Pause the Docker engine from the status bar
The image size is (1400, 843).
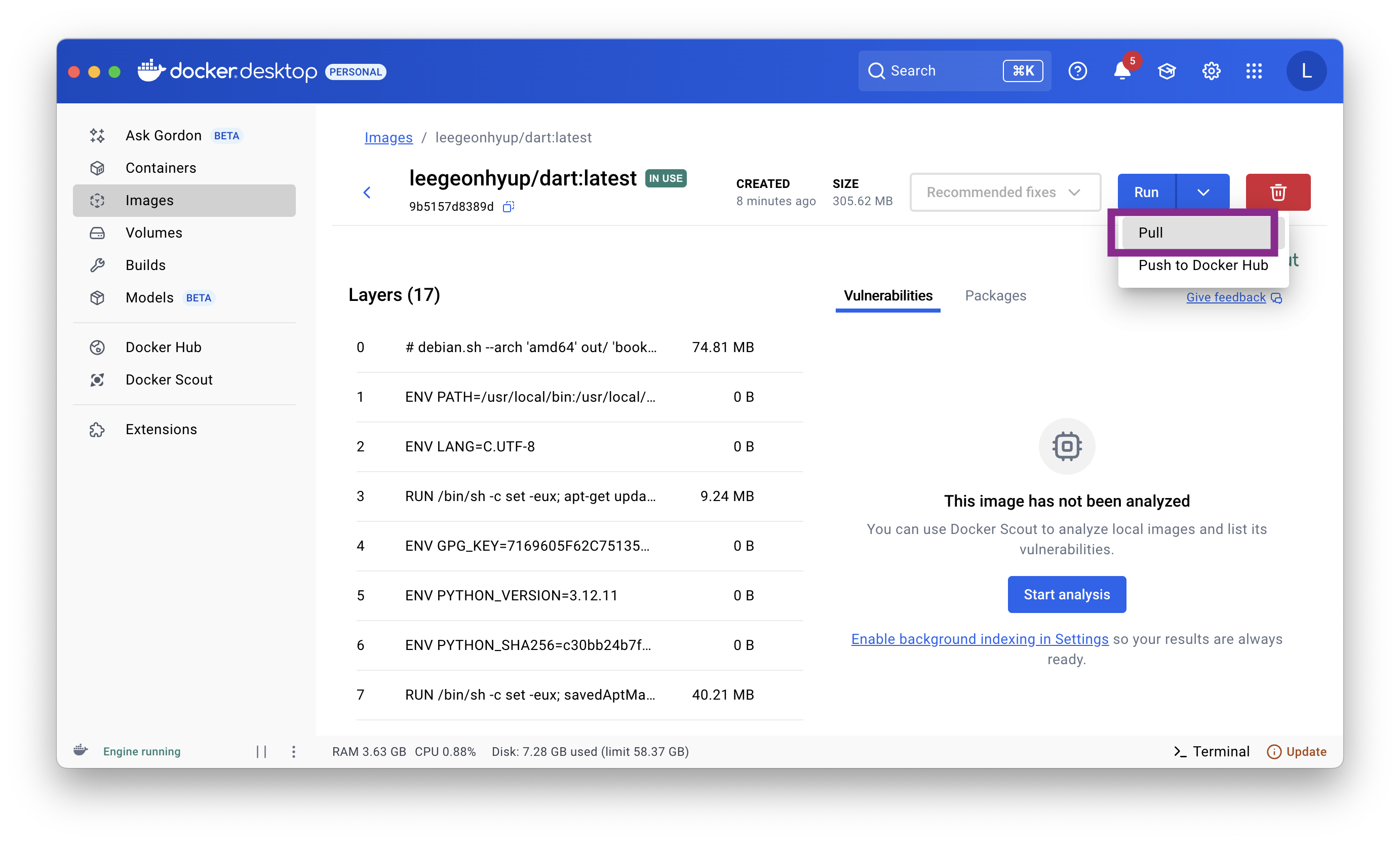pos(261,751)
